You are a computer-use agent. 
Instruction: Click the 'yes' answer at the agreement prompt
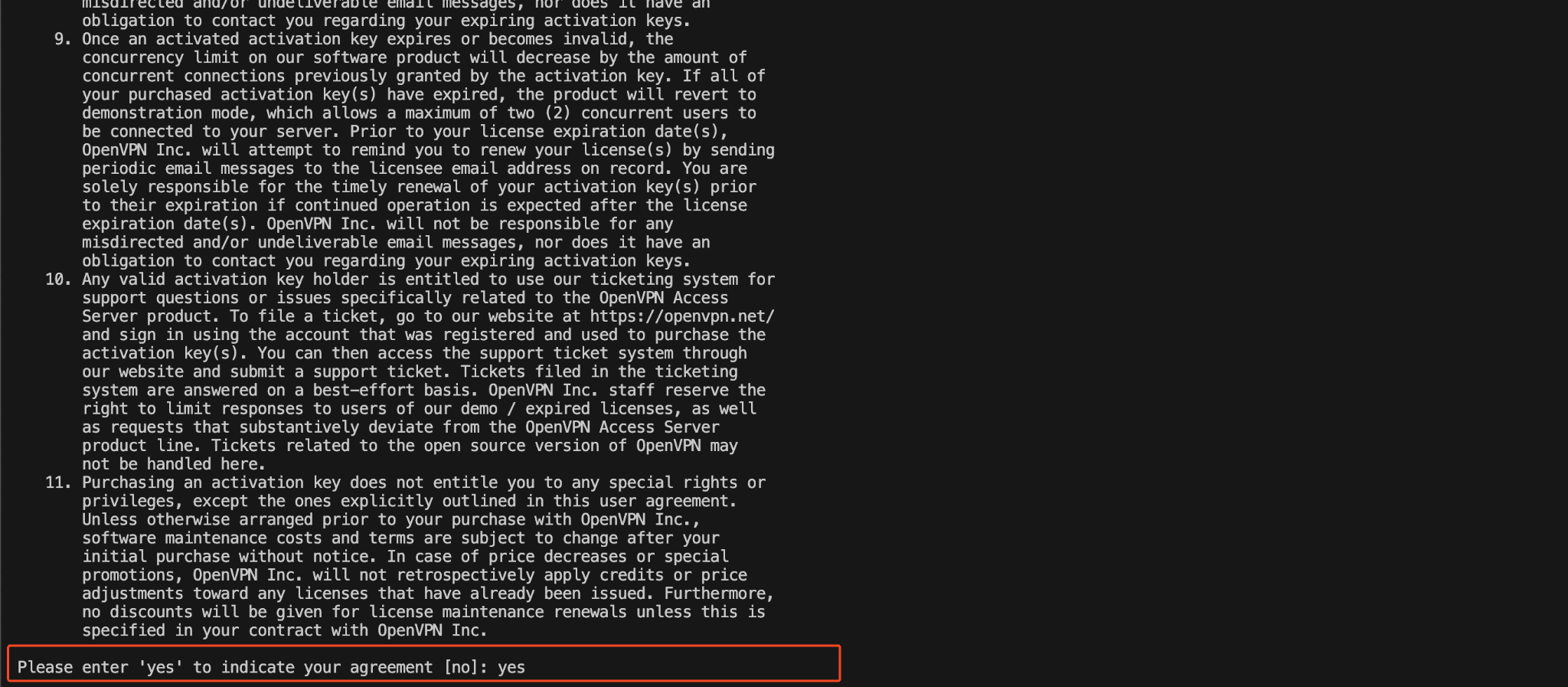pos(511,667)
